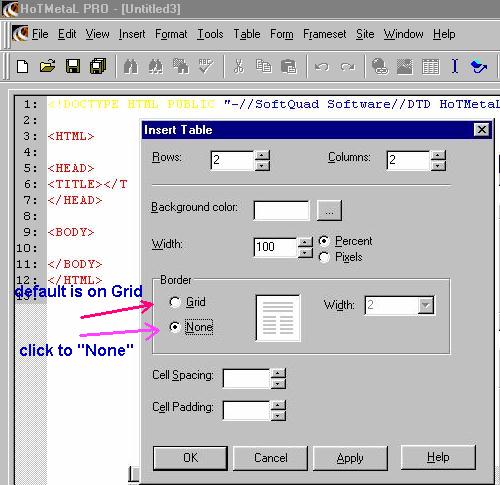Viewport: 500px width, 485px height.
Task: Click the Redo arrow icon
Action: click(347, 67)
